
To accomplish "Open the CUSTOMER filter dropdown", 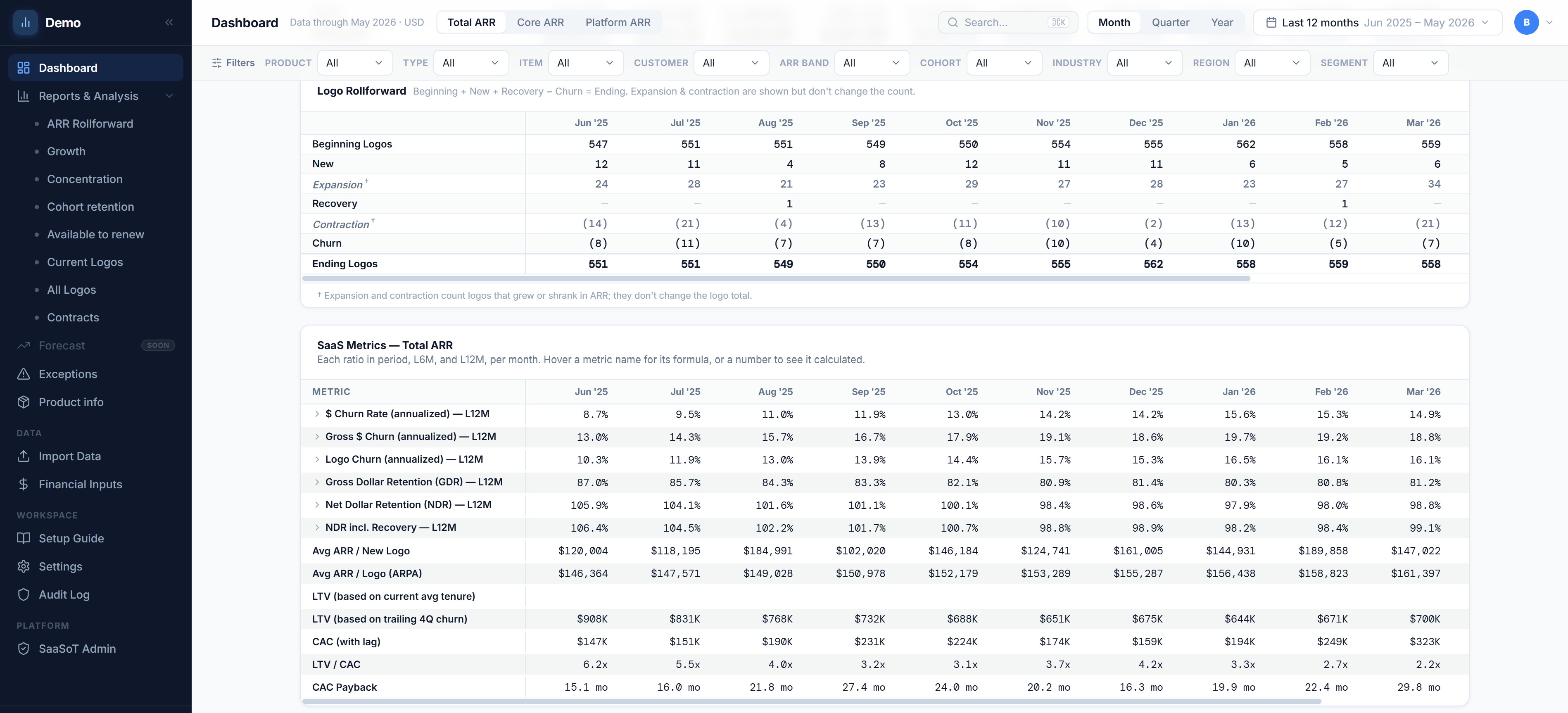I will tap(731, 63).
